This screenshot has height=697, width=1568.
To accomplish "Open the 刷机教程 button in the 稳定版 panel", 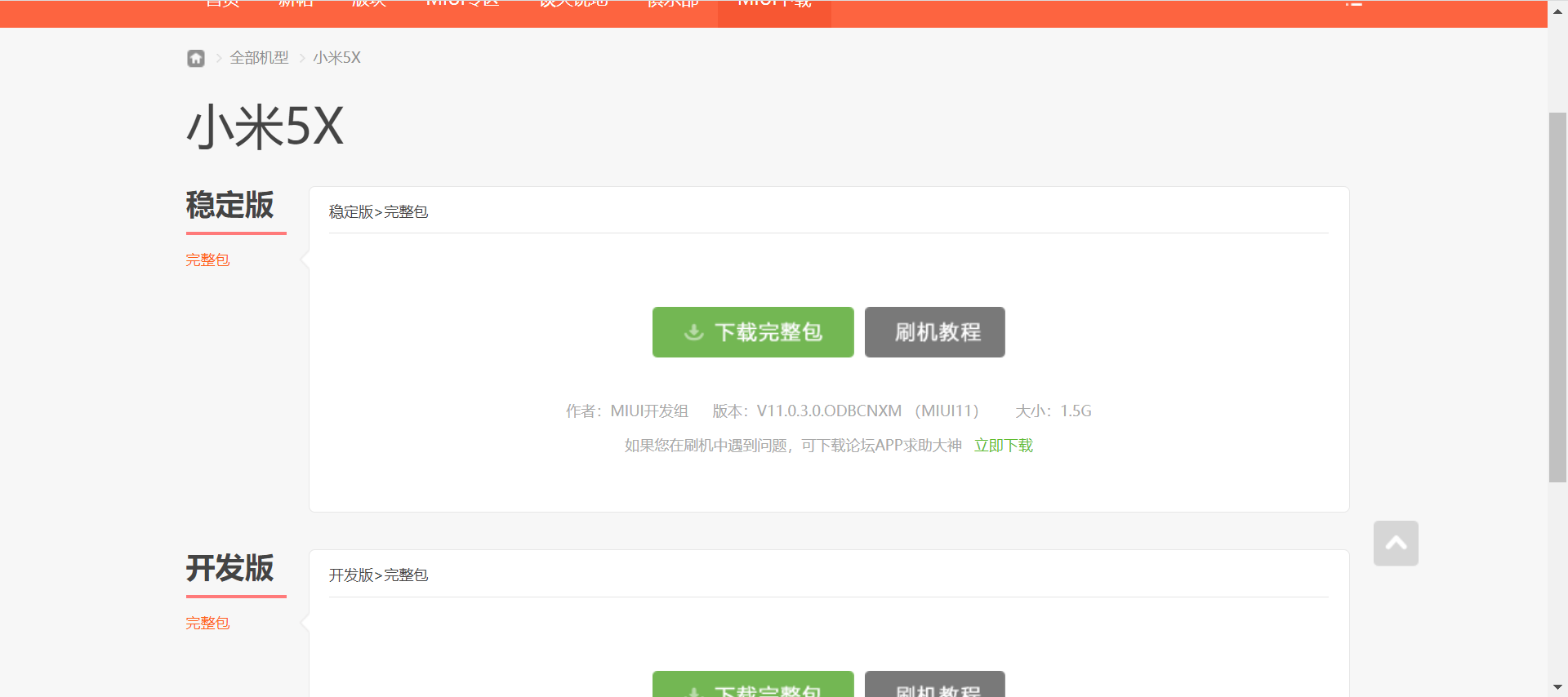I will click(935, 332).
